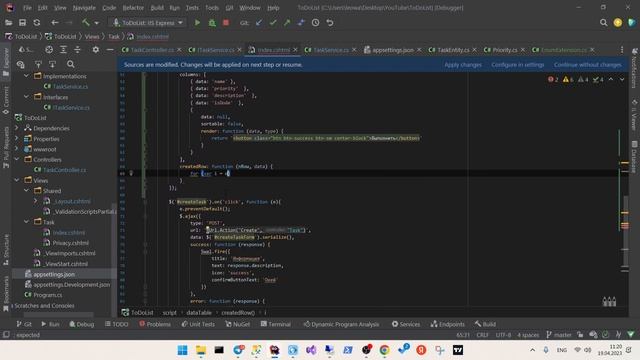This screenshot has height=360, width=640.
Task: Click the Build Solution hammer icon
Action: [86, 23]
